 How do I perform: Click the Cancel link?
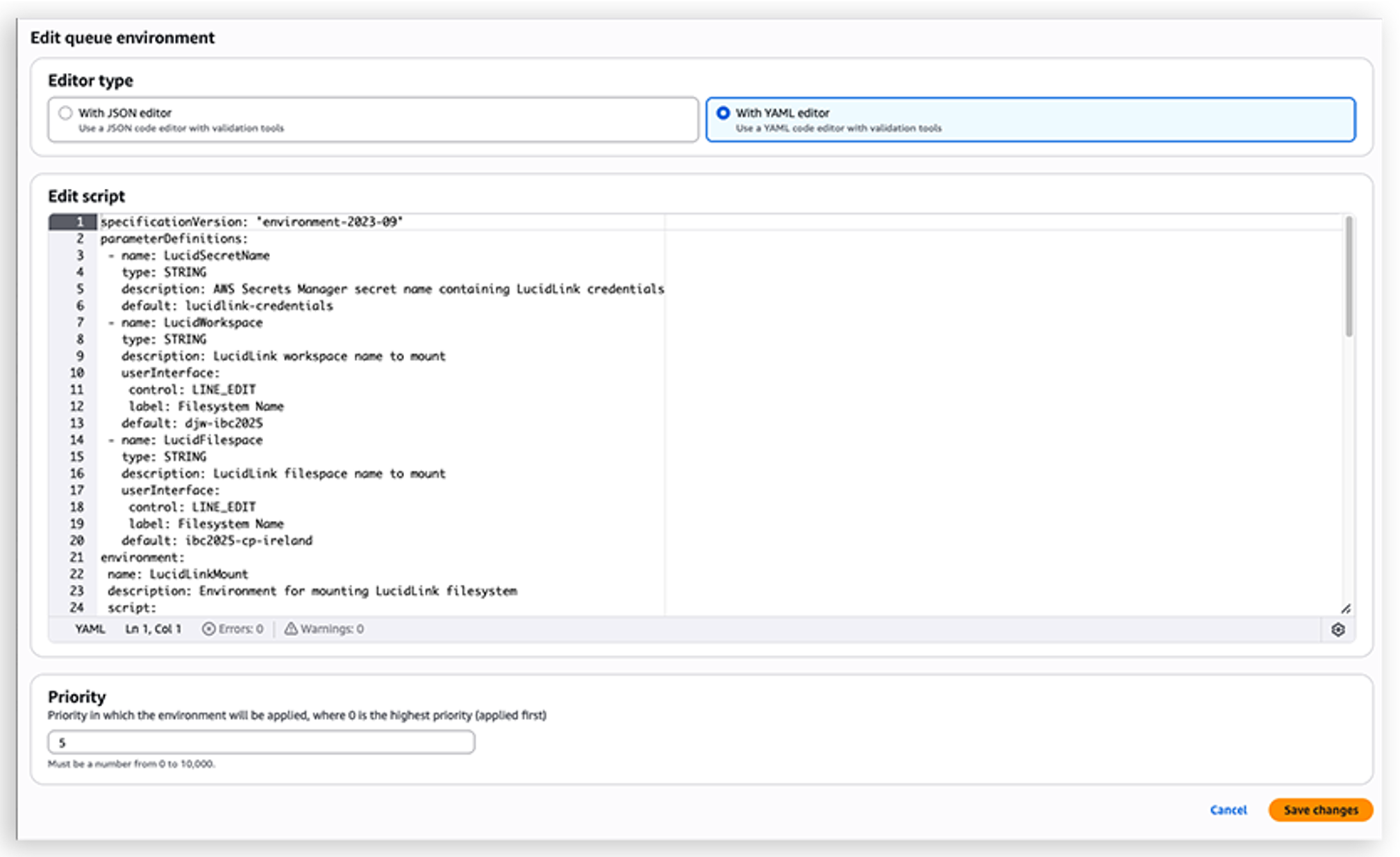pos(1228,810)
